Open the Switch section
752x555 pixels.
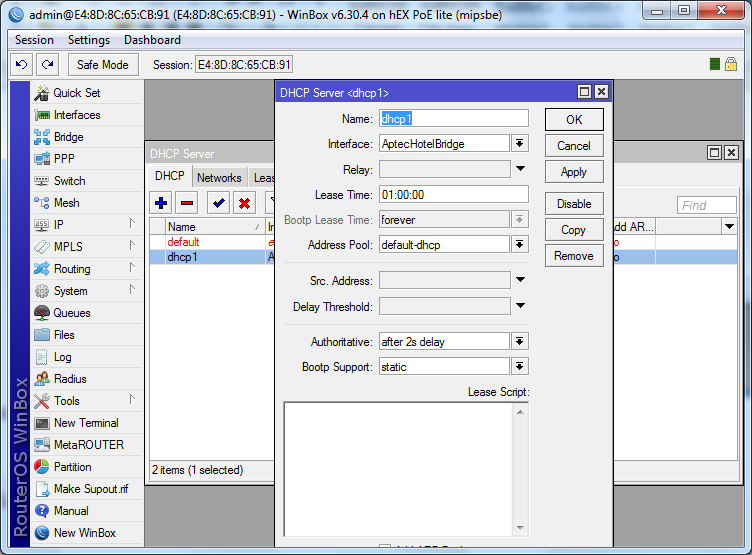tap(87, 180)
